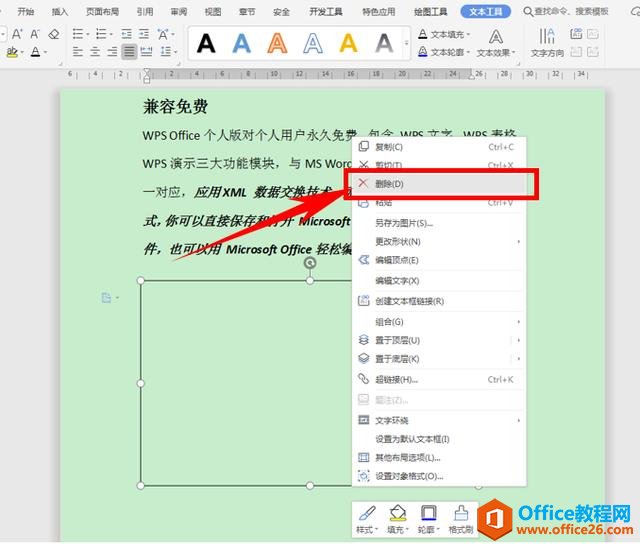The width and height of the screenshot is (640, 547).
Task: Click the text box rotation handle
Action: coord(310,263)
